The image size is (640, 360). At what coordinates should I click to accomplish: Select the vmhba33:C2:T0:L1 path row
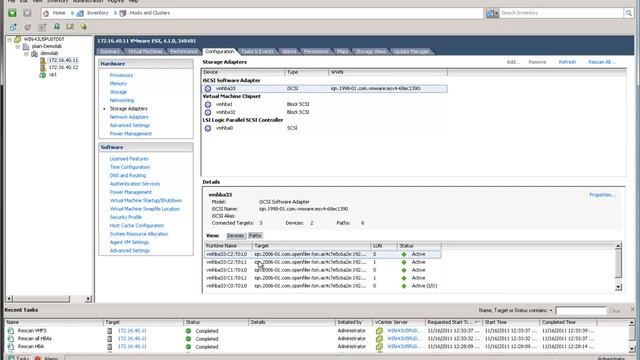[322, 262]
